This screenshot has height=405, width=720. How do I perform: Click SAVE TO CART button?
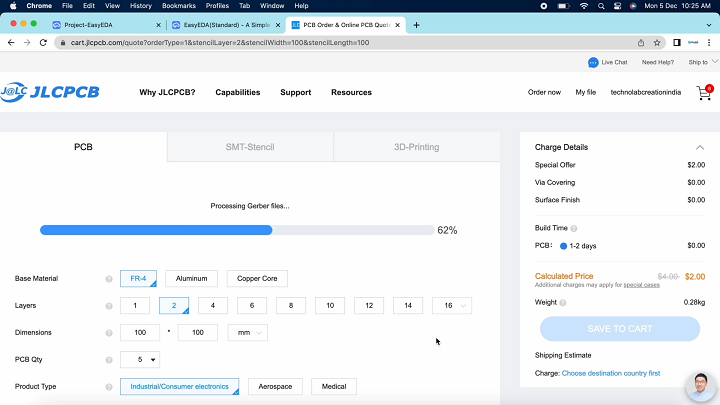[x=620, y=329]
